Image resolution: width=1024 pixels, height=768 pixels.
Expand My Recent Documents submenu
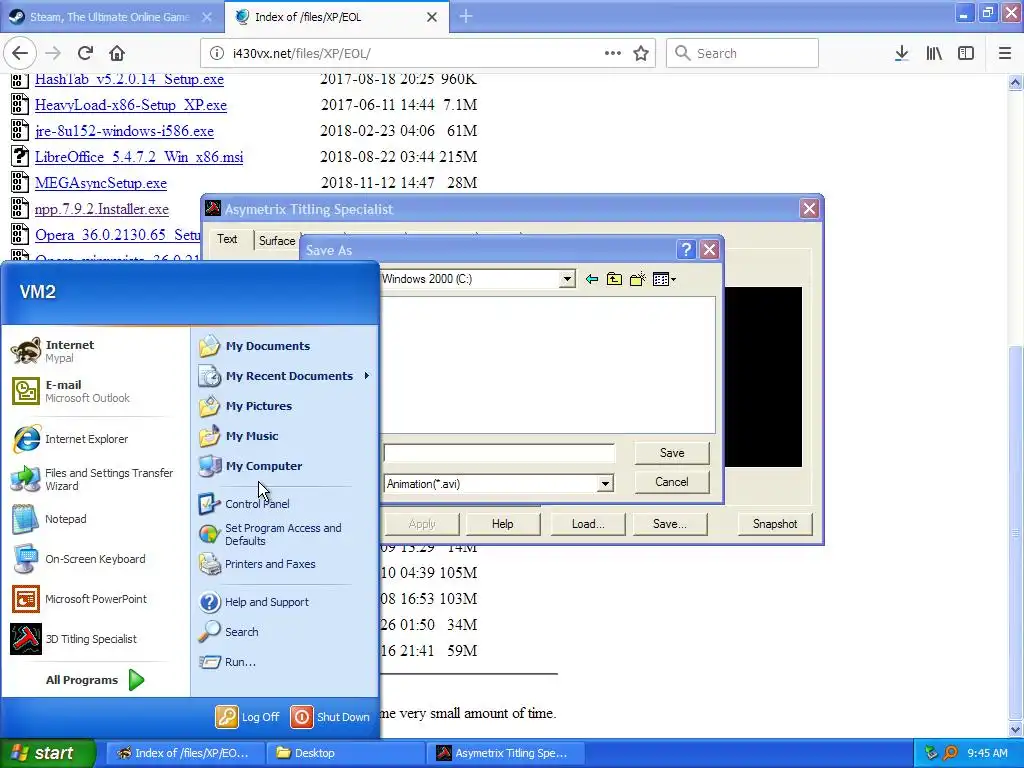coord(285,376)
